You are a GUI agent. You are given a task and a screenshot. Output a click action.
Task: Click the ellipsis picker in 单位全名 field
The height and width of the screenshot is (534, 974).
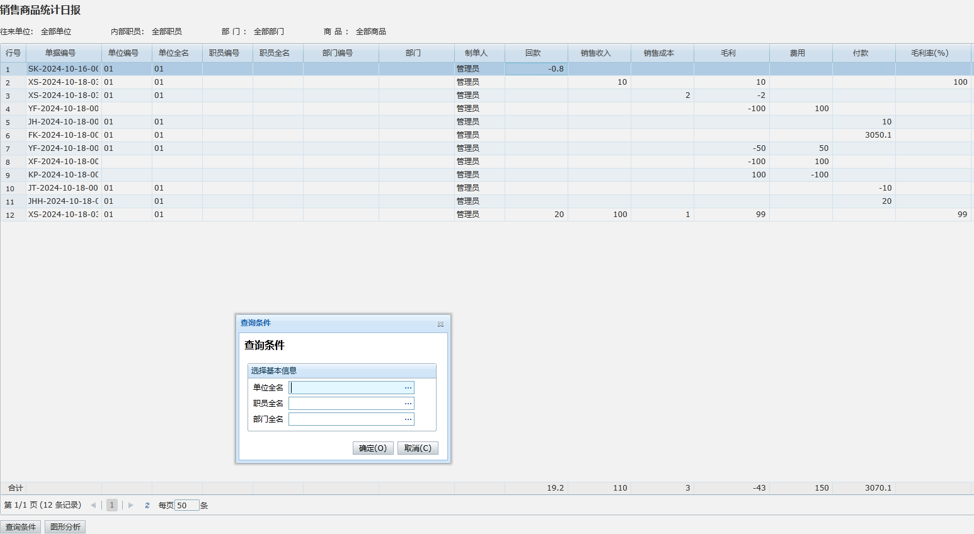coord(408,388)
